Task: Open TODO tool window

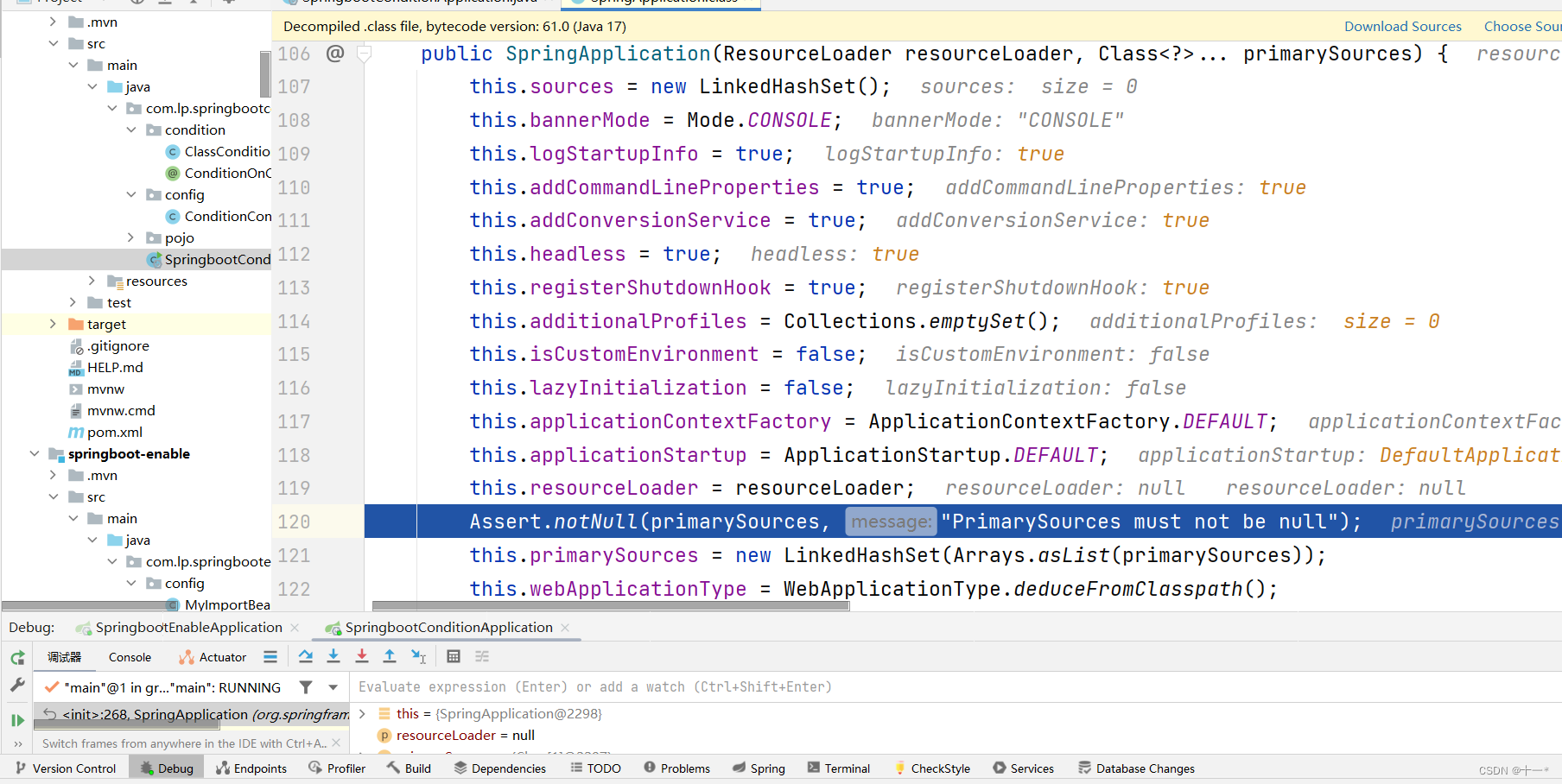Action: 595,768
